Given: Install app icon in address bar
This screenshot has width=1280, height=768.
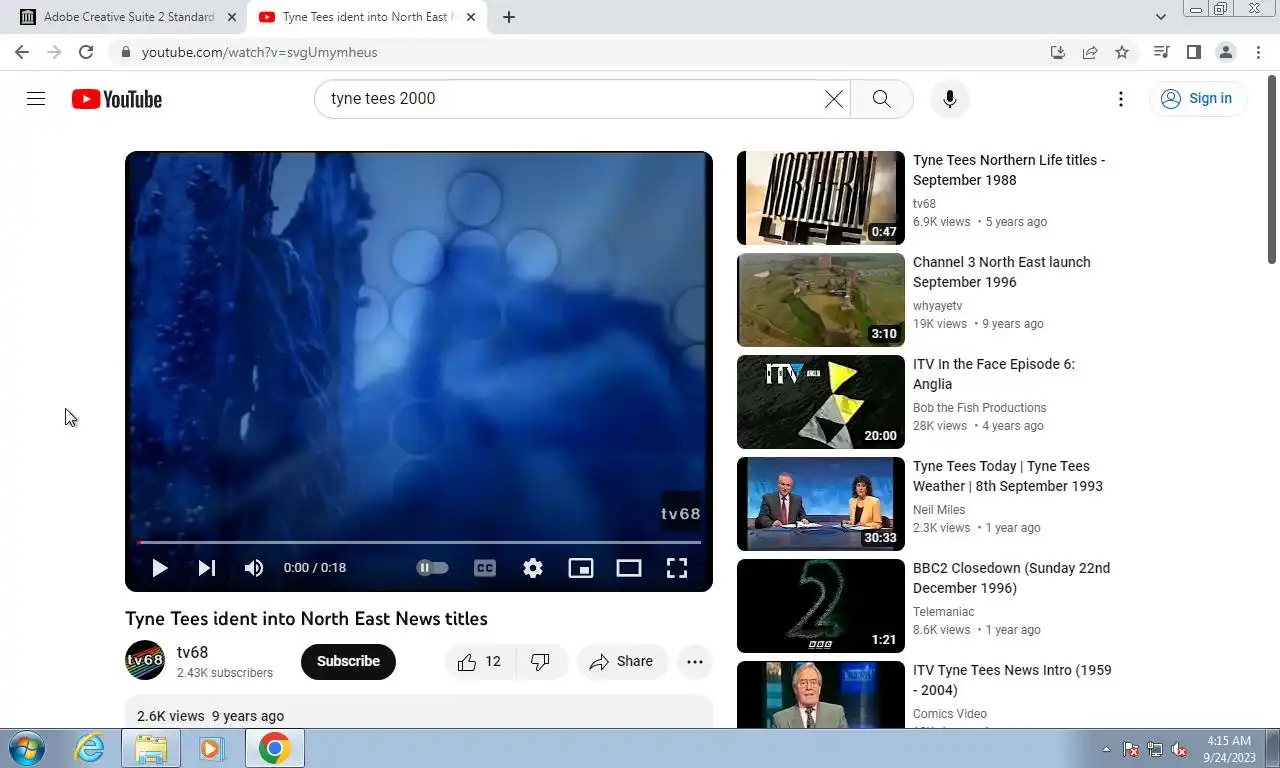Looking at the screenshot, I should (1058, 52).
